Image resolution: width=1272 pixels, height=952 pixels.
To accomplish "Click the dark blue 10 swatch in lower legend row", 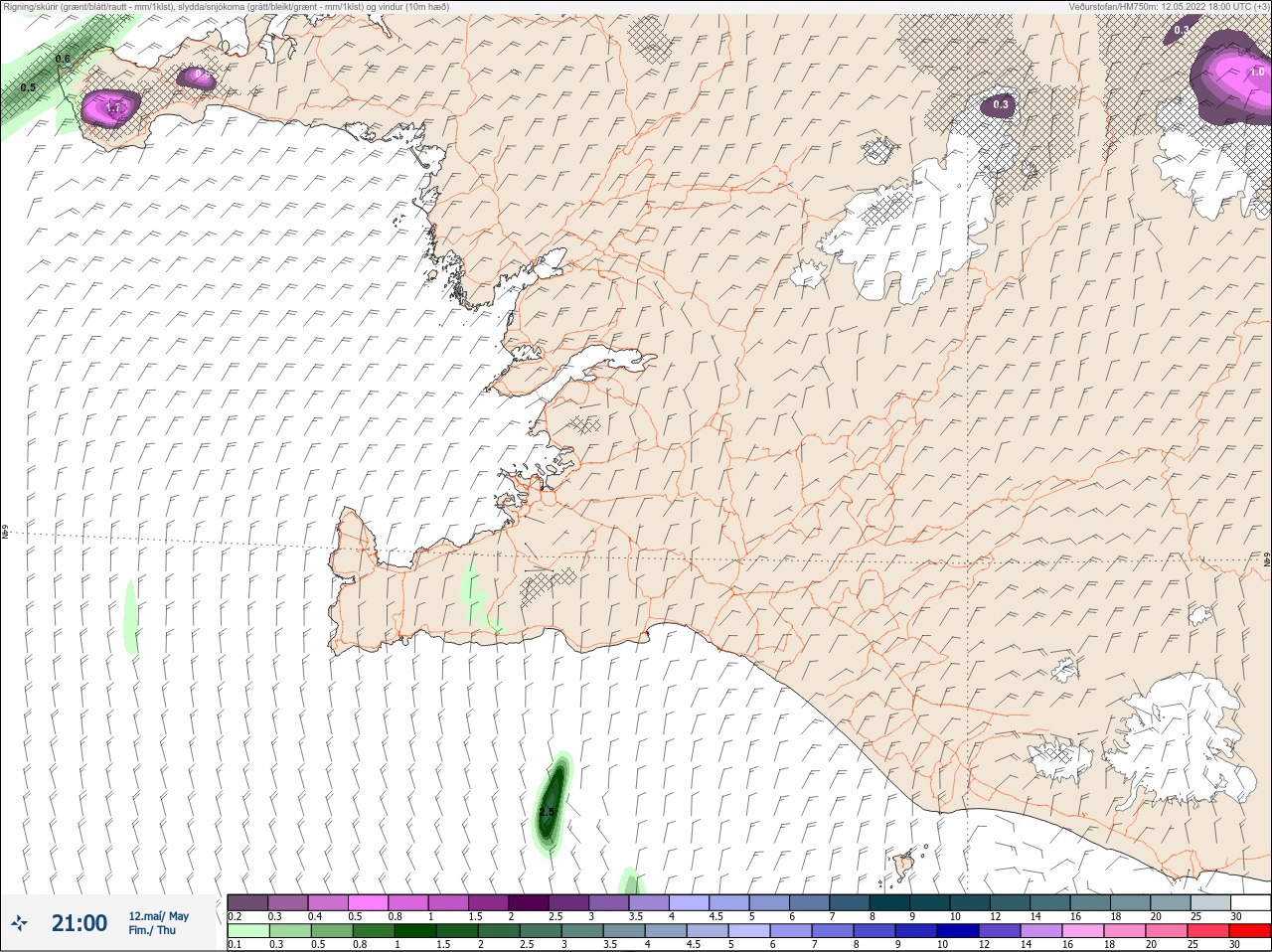I will pyautogui.click(x=960, y=931).
